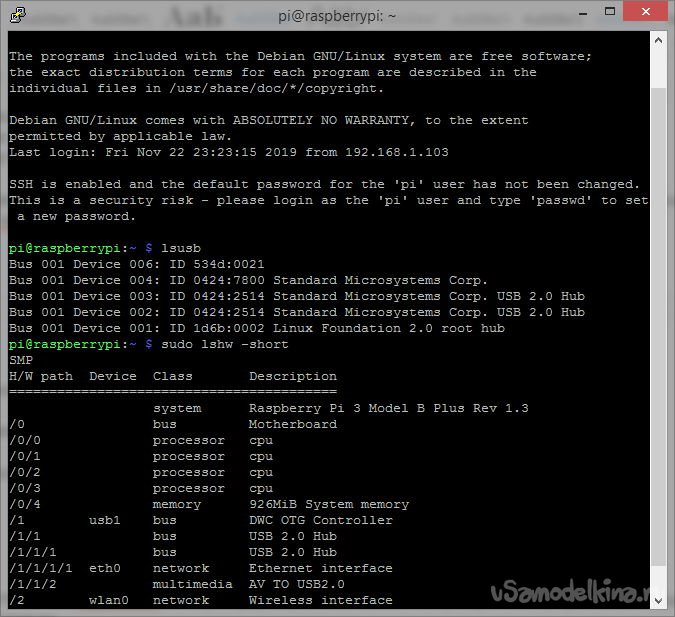
Task: Click the 'wlan0' device name
Action: (108, 600)
